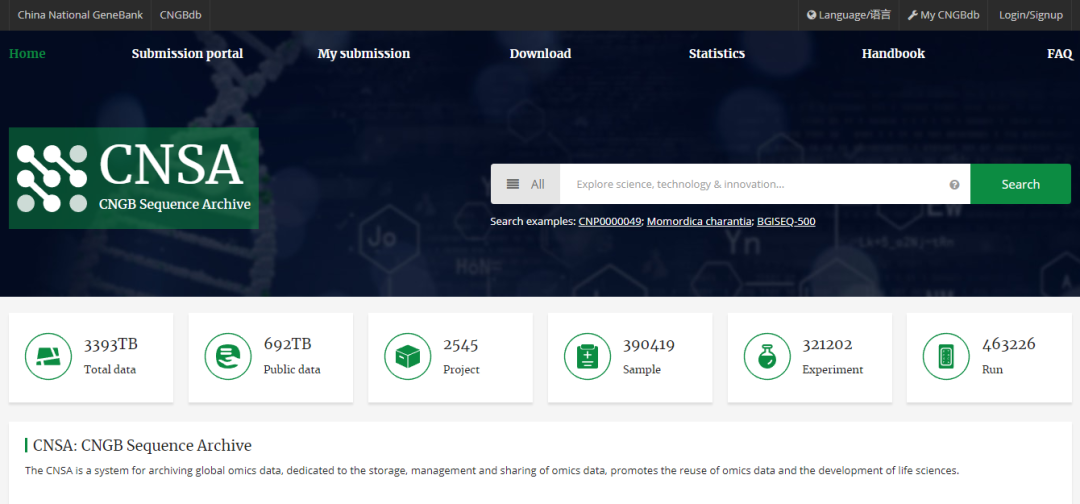Click the CNP0000049 search example link
Image resolution: width=1080 pixels, height=504 pixels.
[610, 222]
